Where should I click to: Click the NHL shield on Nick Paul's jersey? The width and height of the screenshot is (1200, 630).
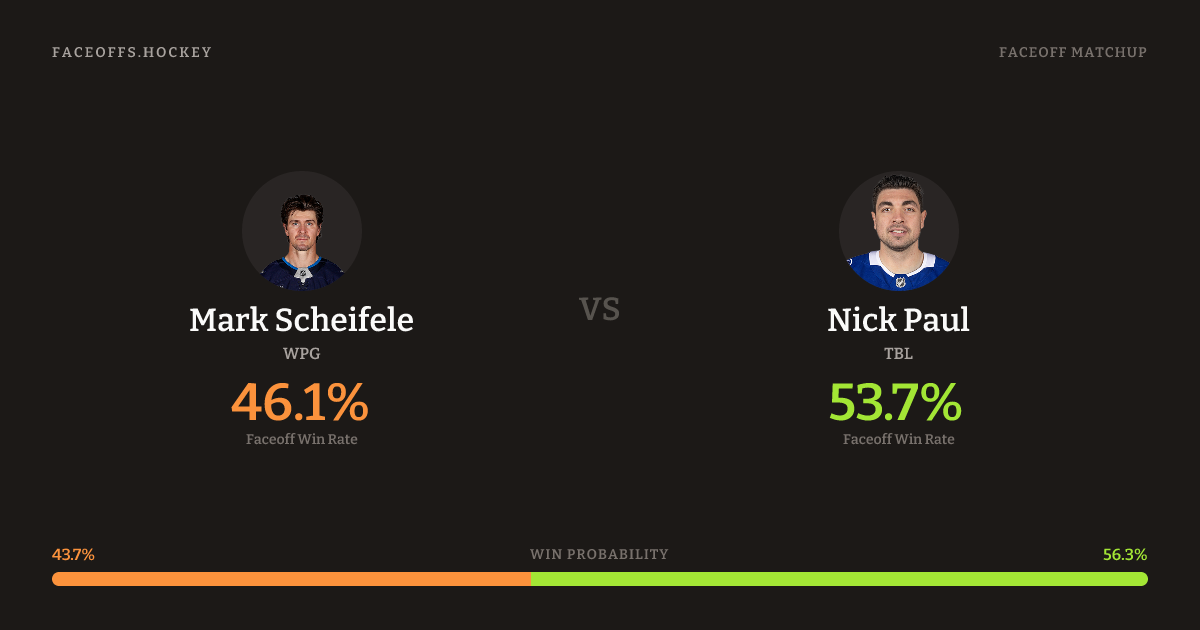coord(899,282)
